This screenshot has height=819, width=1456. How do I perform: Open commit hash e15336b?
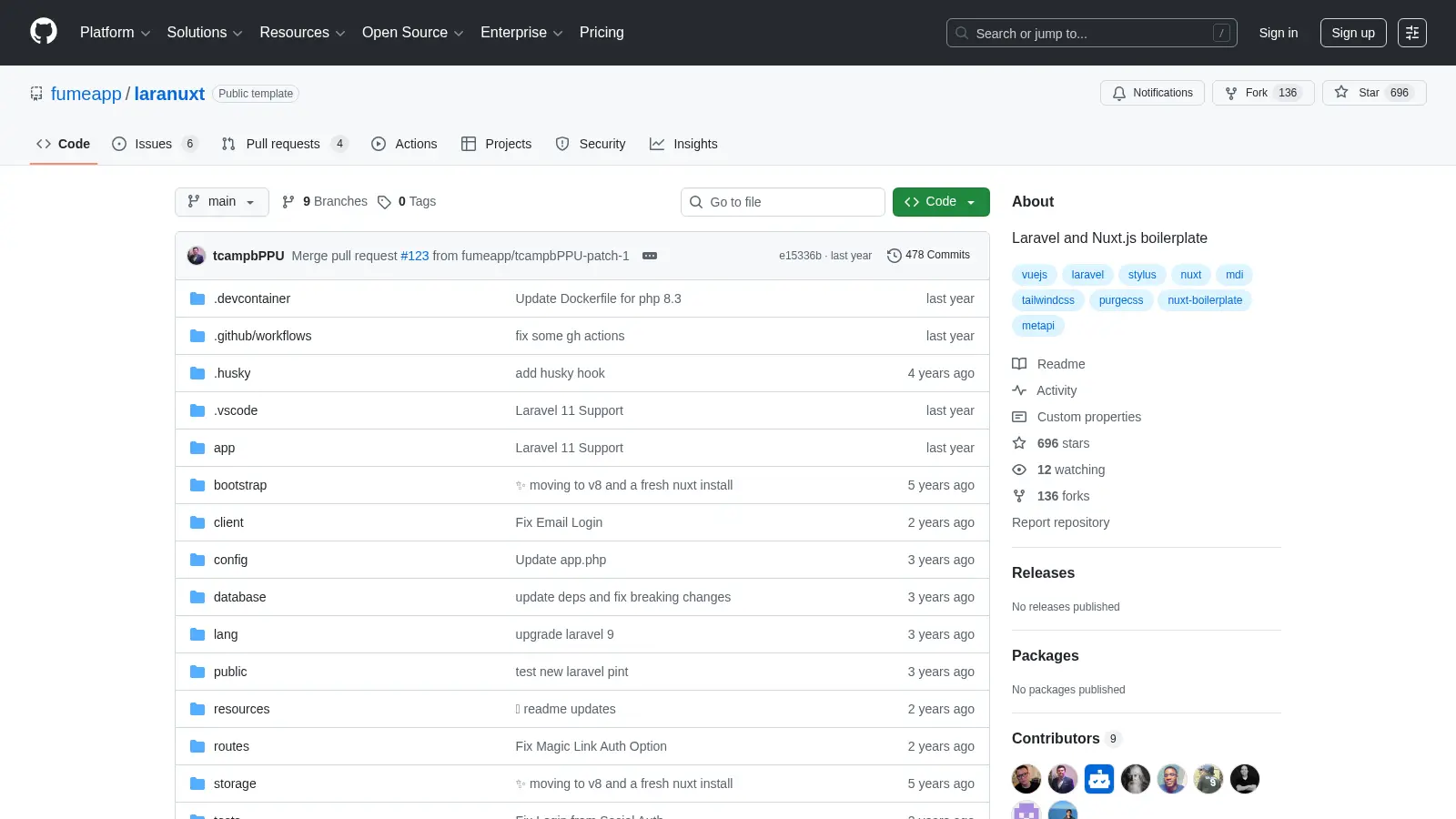pyautogui.click(x=800, y=256)
